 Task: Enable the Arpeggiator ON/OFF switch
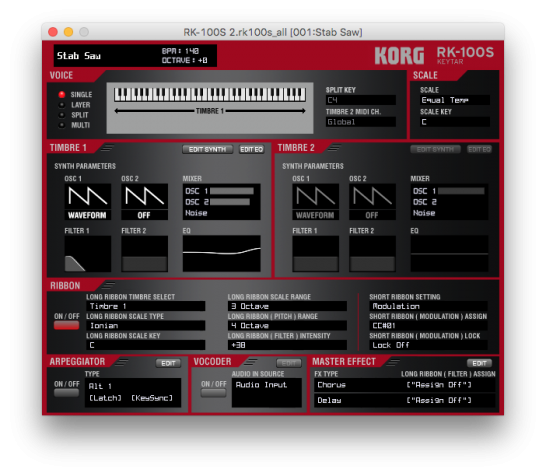[66, 393]
